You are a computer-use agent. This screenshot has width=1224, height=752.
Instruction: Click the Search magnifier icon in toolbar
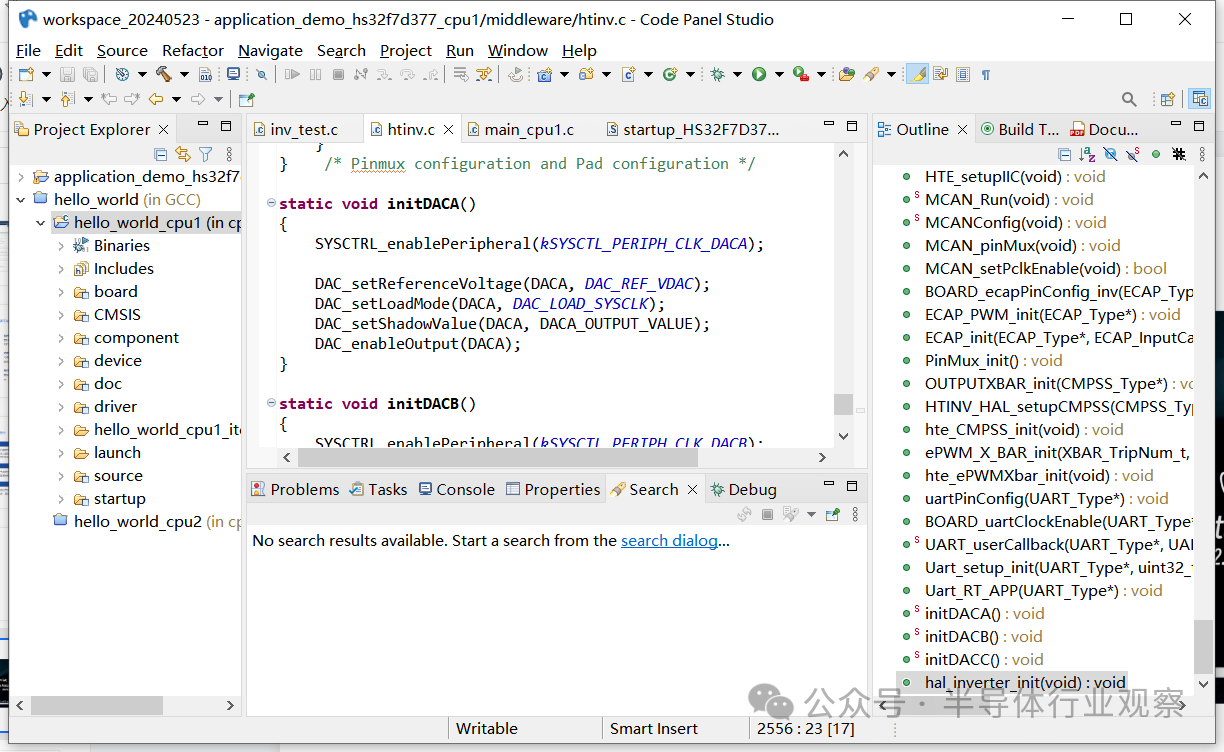(1129, 99)
